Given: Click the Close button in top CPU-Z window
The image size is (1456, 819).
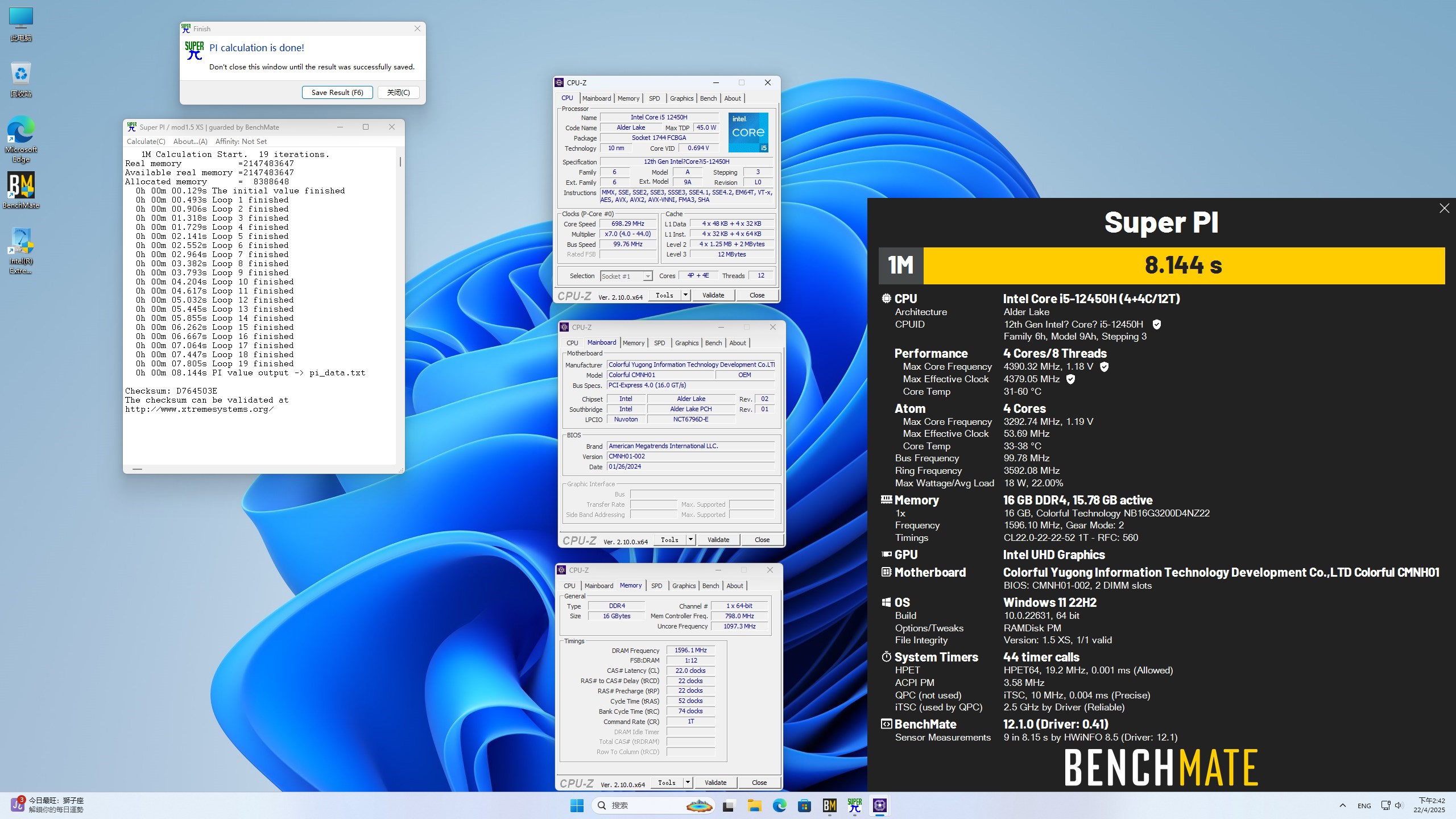Looking at the screenshot, I should point(757,295).
